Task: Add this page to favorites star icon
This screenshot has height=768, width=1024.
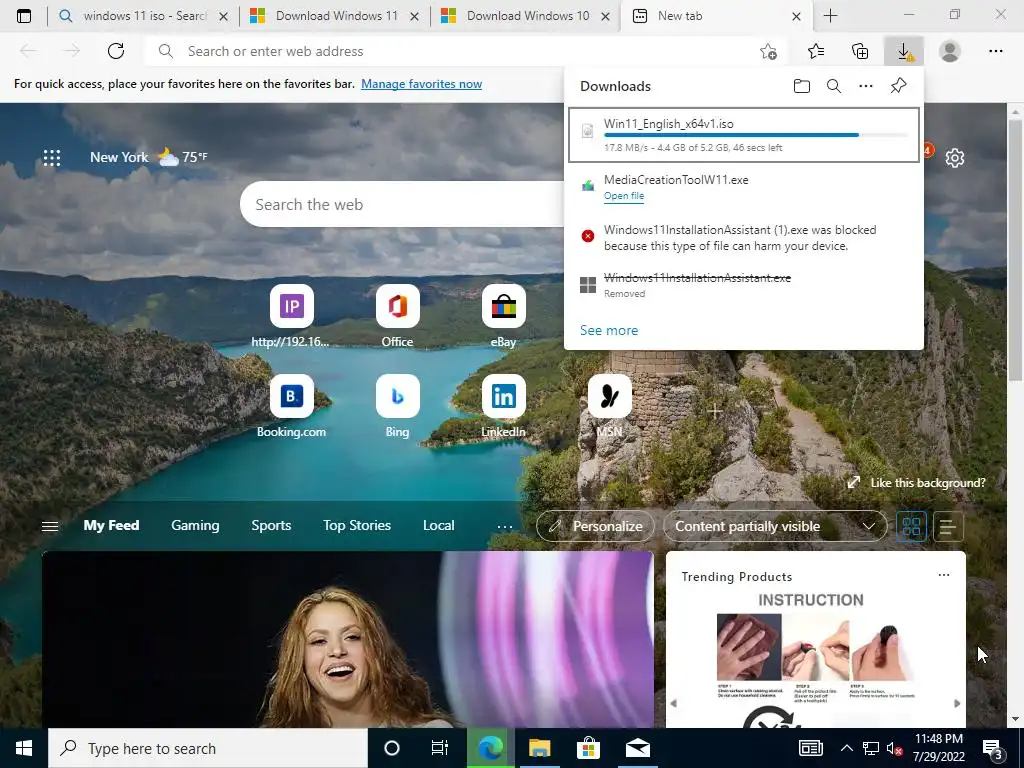Action: [769, 51]
